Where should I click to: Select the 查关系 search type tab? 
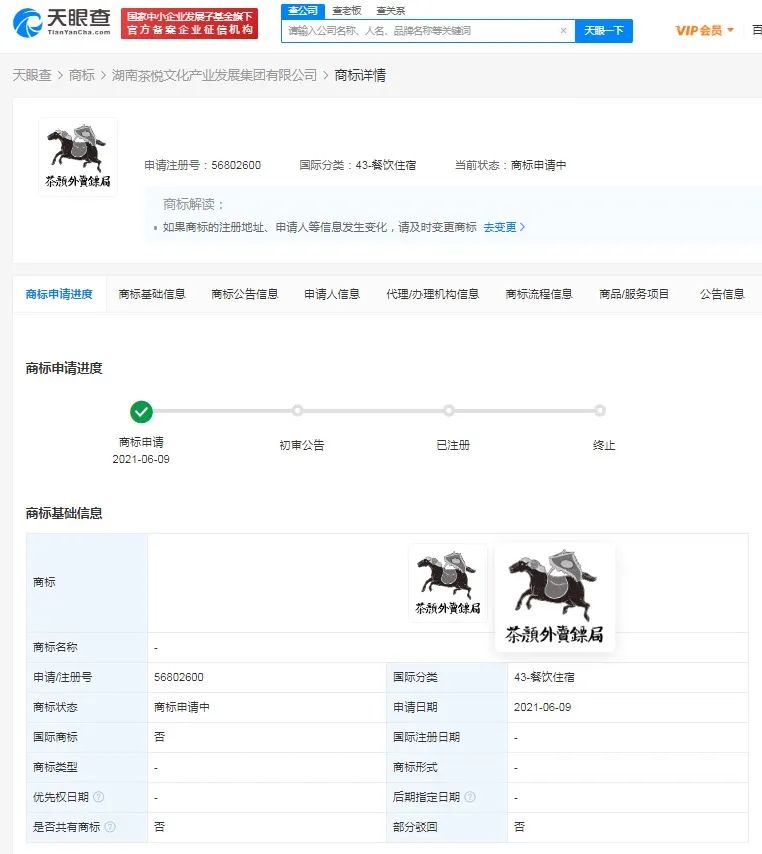click(391, 10)
